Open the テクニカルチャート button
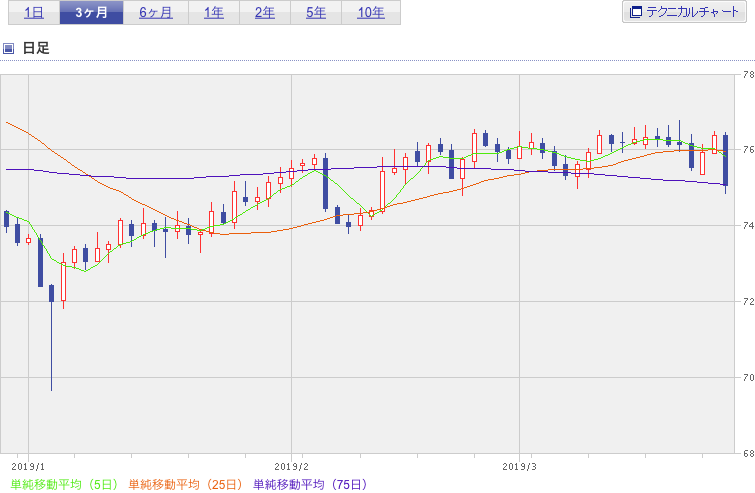Viewport: 755px width, 493px height. [684, 12]
